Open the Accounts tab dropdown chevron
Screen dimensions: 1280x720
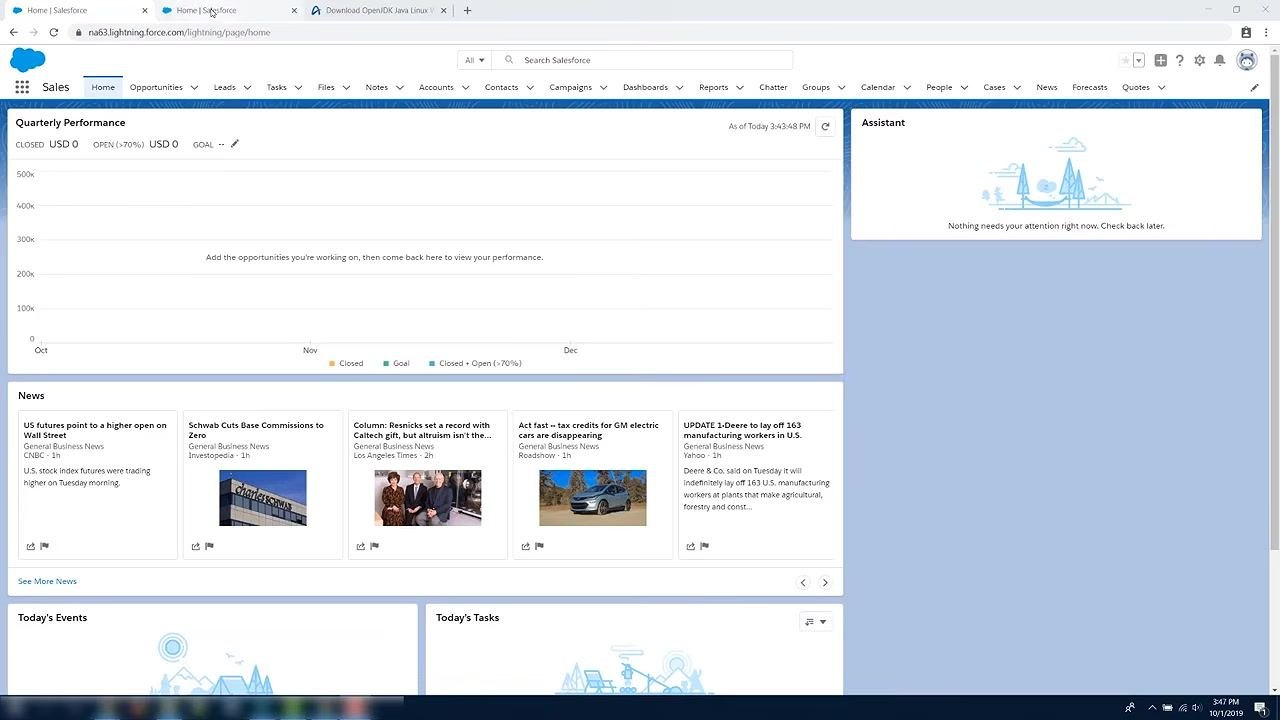pyautogui.click(x=465, y=87)
